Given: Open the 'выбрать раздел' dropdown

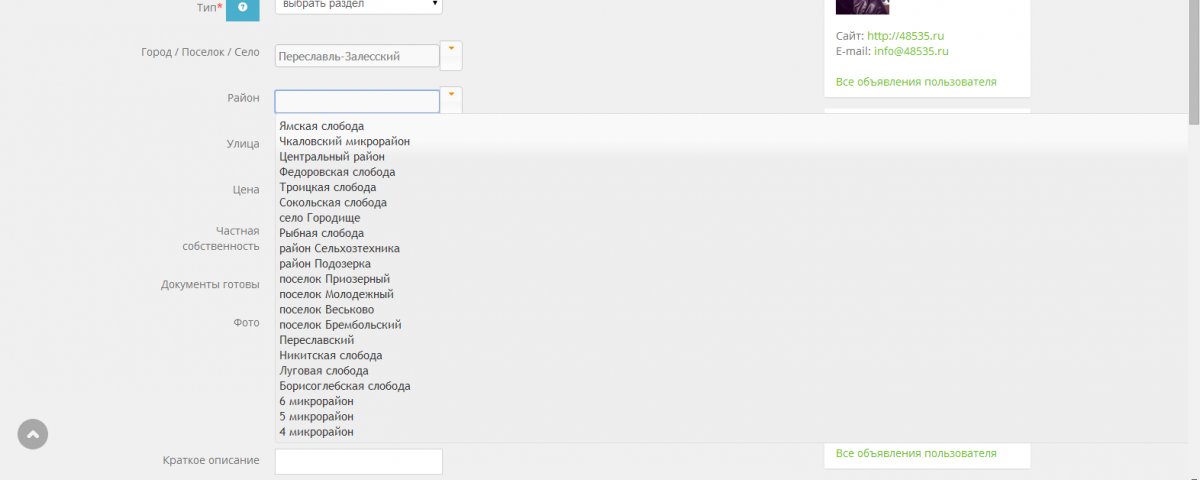Looking at the screenshot, I should [358, 5].
